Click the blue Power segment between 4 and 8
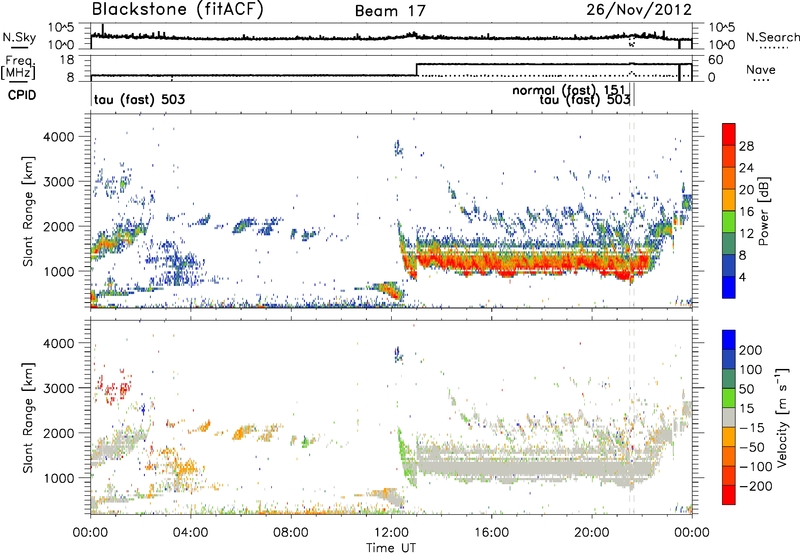Screen dimensions: 800x554 (729, 265)
